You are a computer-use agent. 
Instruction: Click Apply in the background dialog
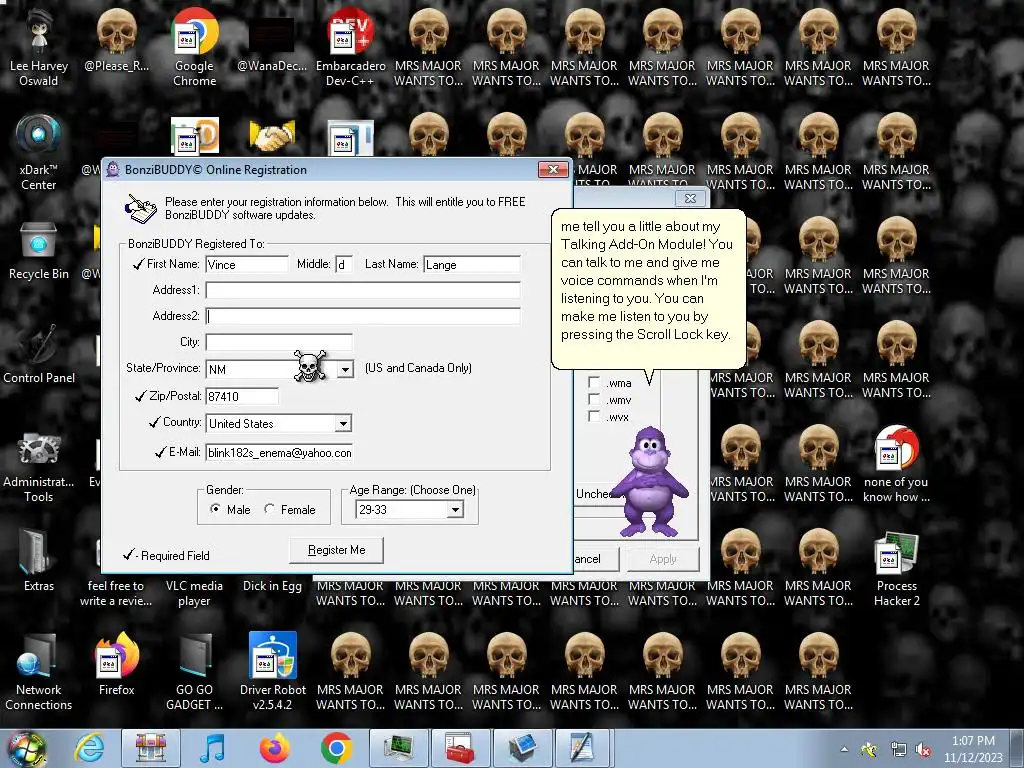tap(663, 559)
